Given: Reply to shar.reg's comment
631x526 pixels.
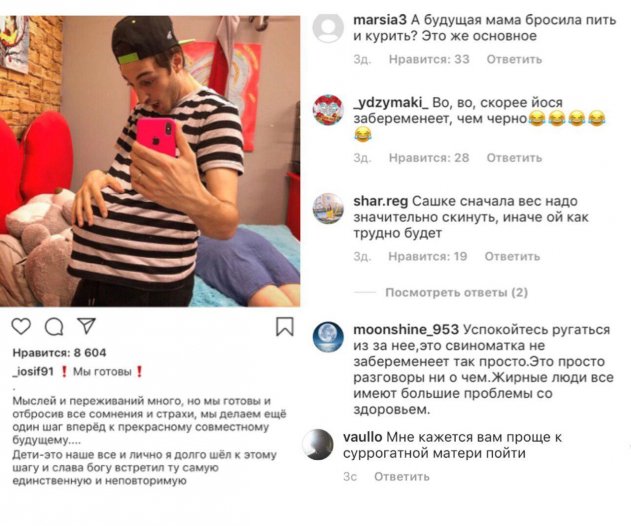Looking at the screenshot, I should tap(512, 256).
